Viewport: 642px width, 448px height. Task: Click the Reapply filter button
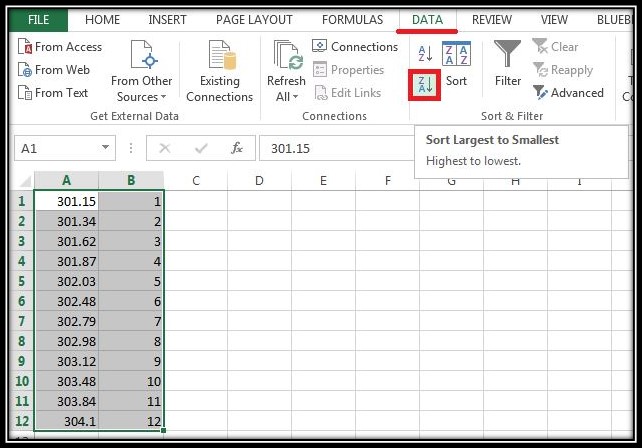pos(563,70)
